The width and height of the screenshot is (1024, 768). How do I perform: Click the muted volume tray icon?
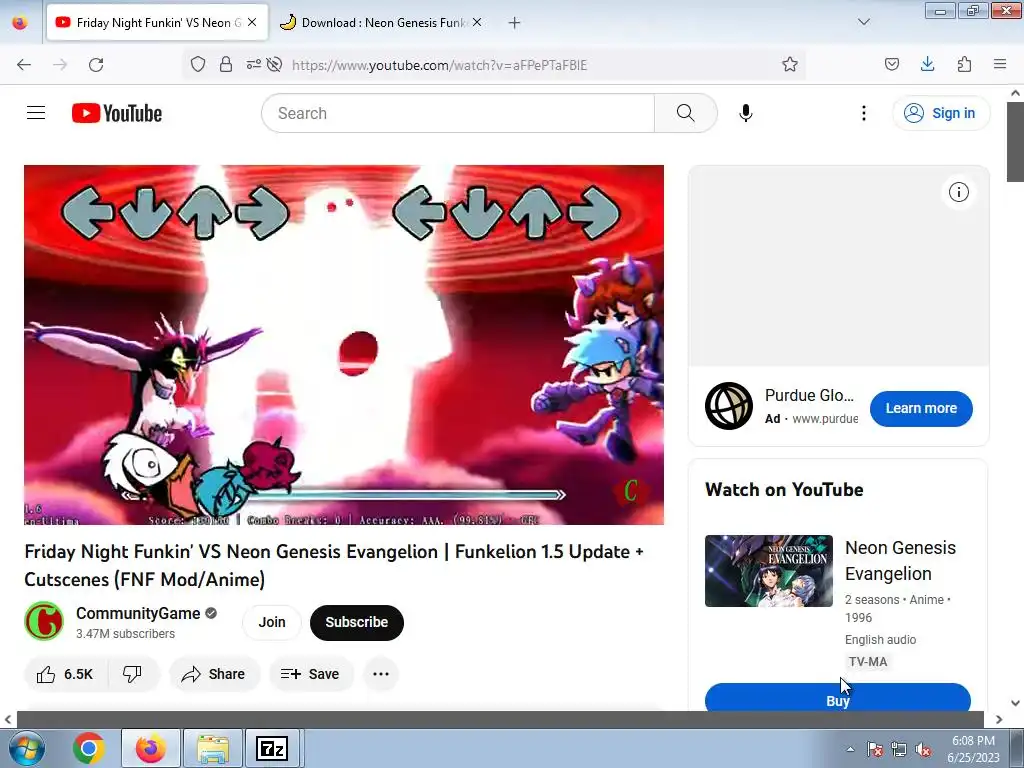pos(923,749)
